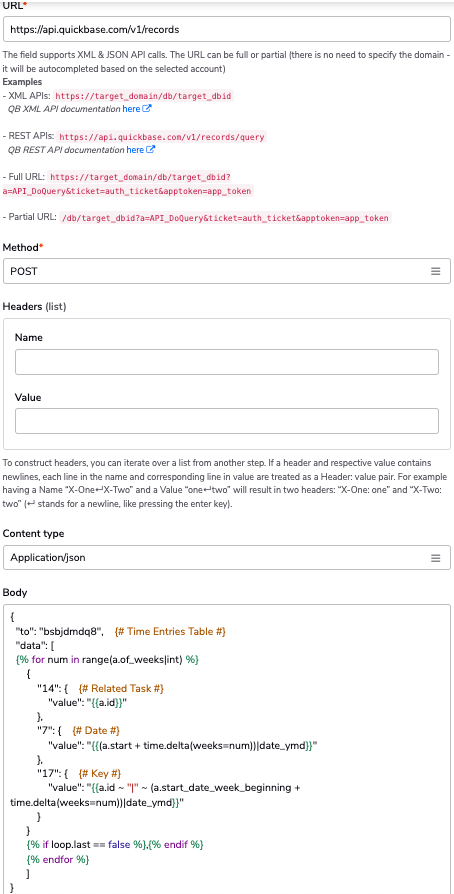
Task: Click the {% endfor %} line in the Body editor
Action: [x=58, y=859]
